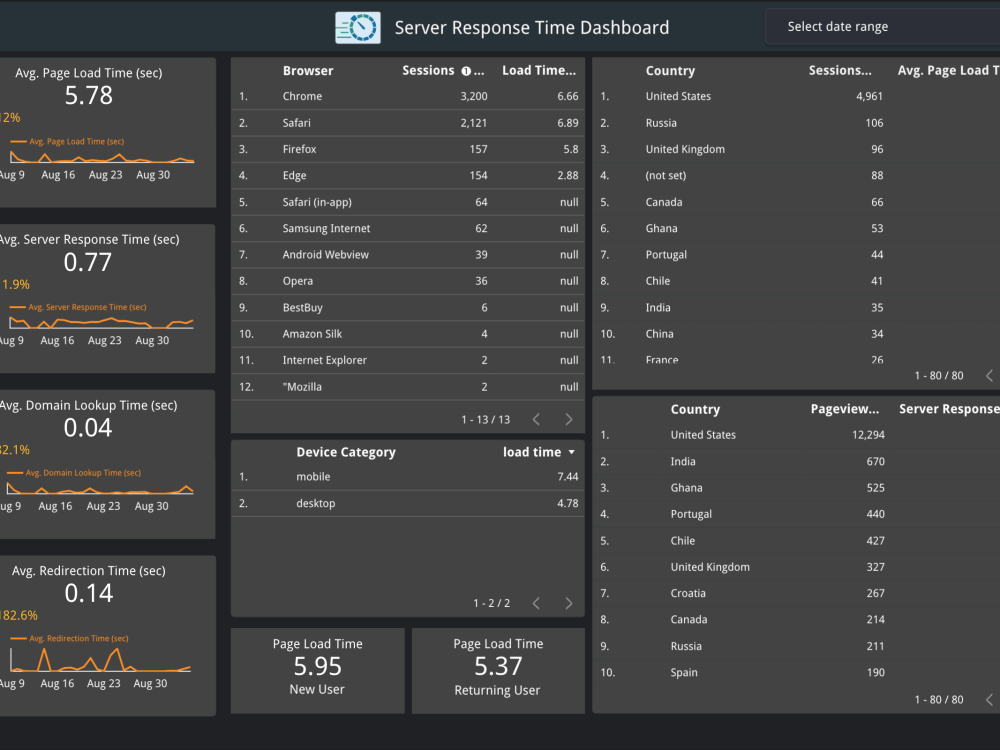This screenshot has width=1000, height=750.
Task: Select the mobile device category row
Action: [x=408, y=477]
